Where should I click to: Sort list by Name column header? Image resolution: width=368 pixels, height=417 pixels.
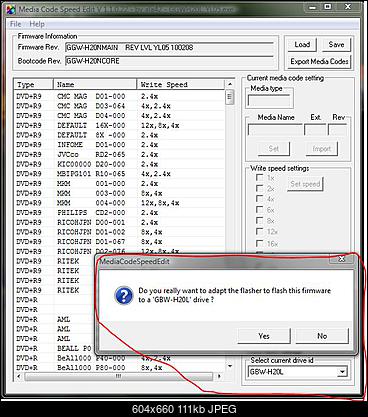click(x=95, y=85)
